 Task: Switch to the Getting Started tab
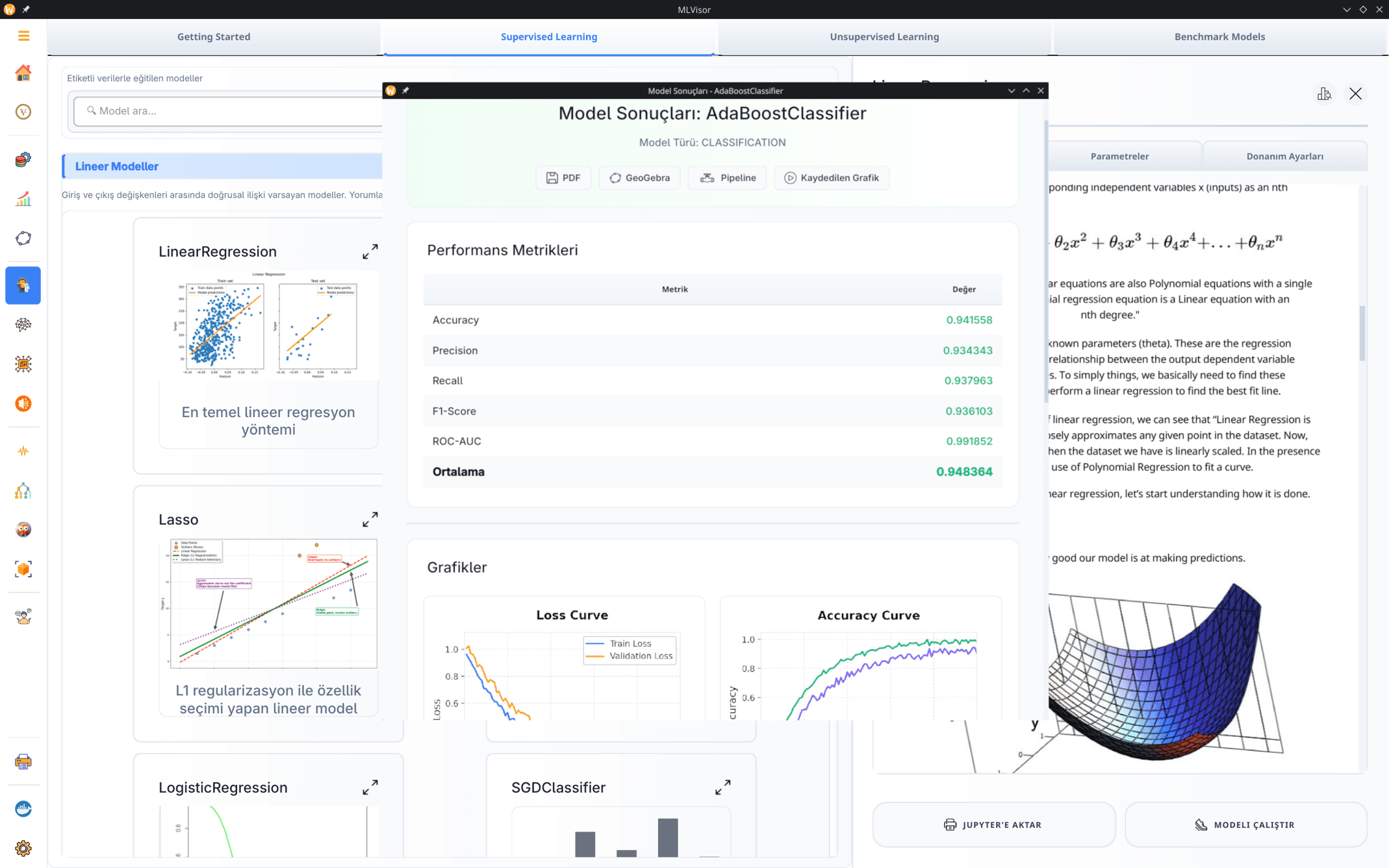click(x=214, y=37)
